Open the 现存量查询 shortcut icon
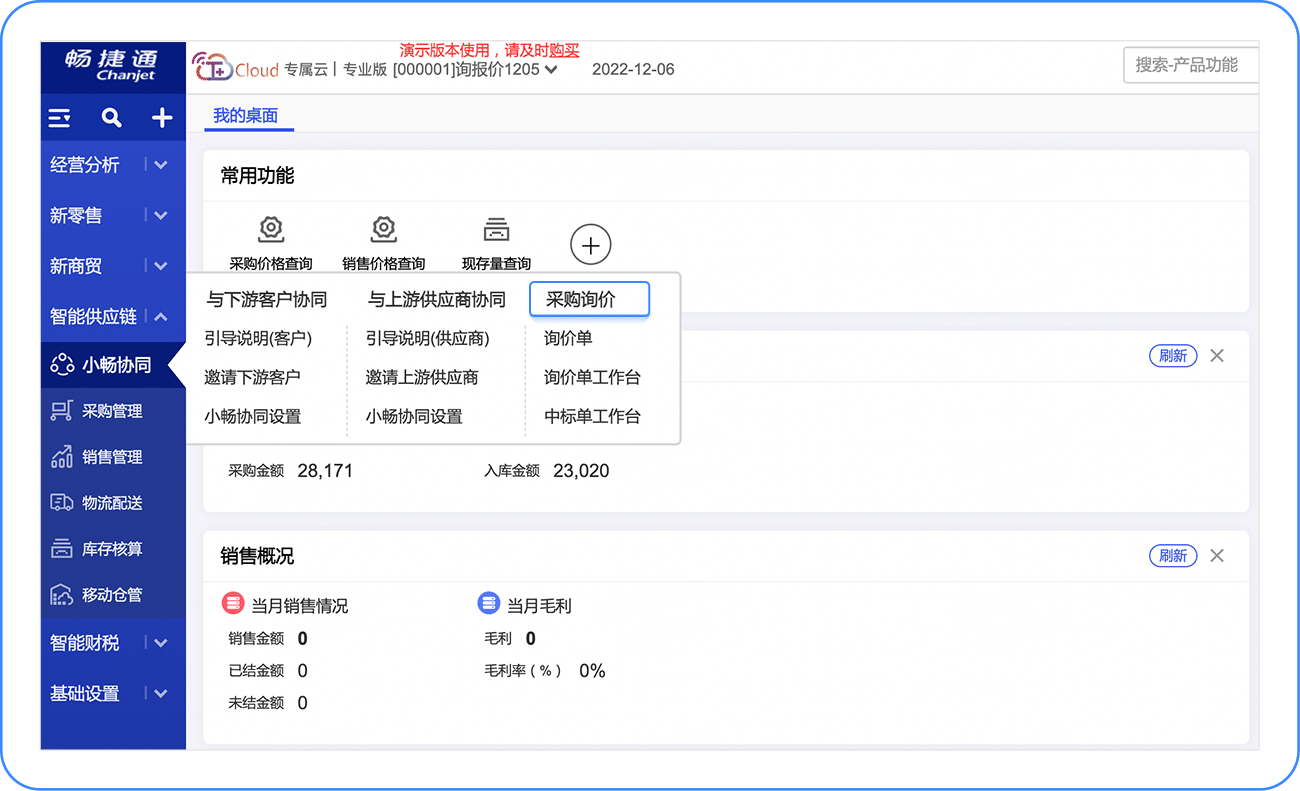Image resolution: width=1300 pixels, height=791 pixels. pyautogui.click(x=496, y=230)
